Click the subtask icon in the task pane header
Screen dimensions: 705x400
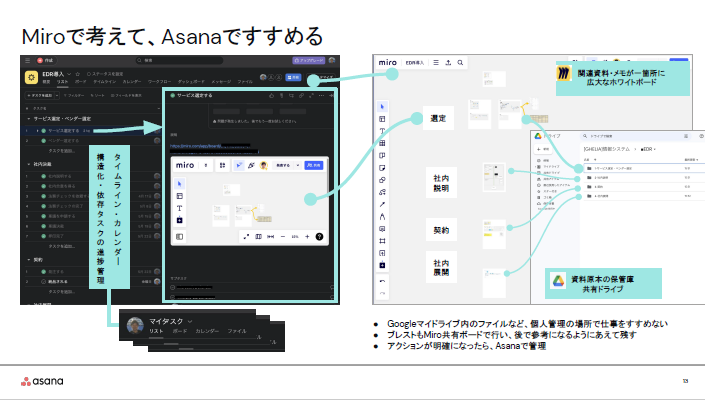291,95
